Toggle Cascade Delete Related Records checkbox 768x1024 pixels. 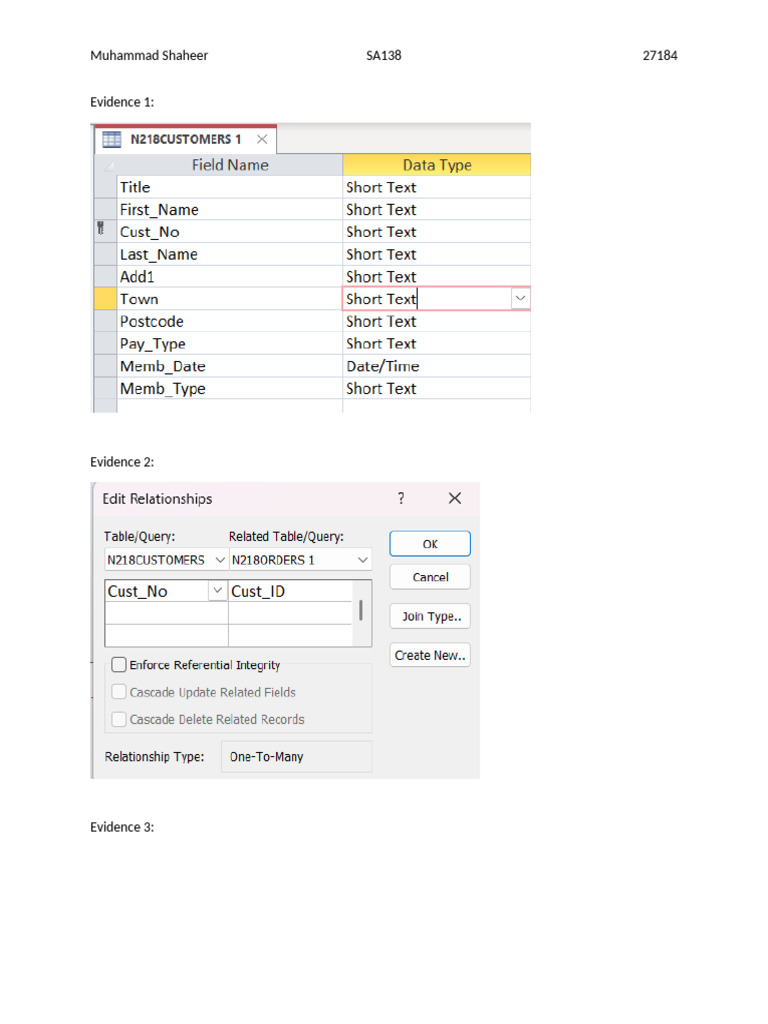click(119, 719)
